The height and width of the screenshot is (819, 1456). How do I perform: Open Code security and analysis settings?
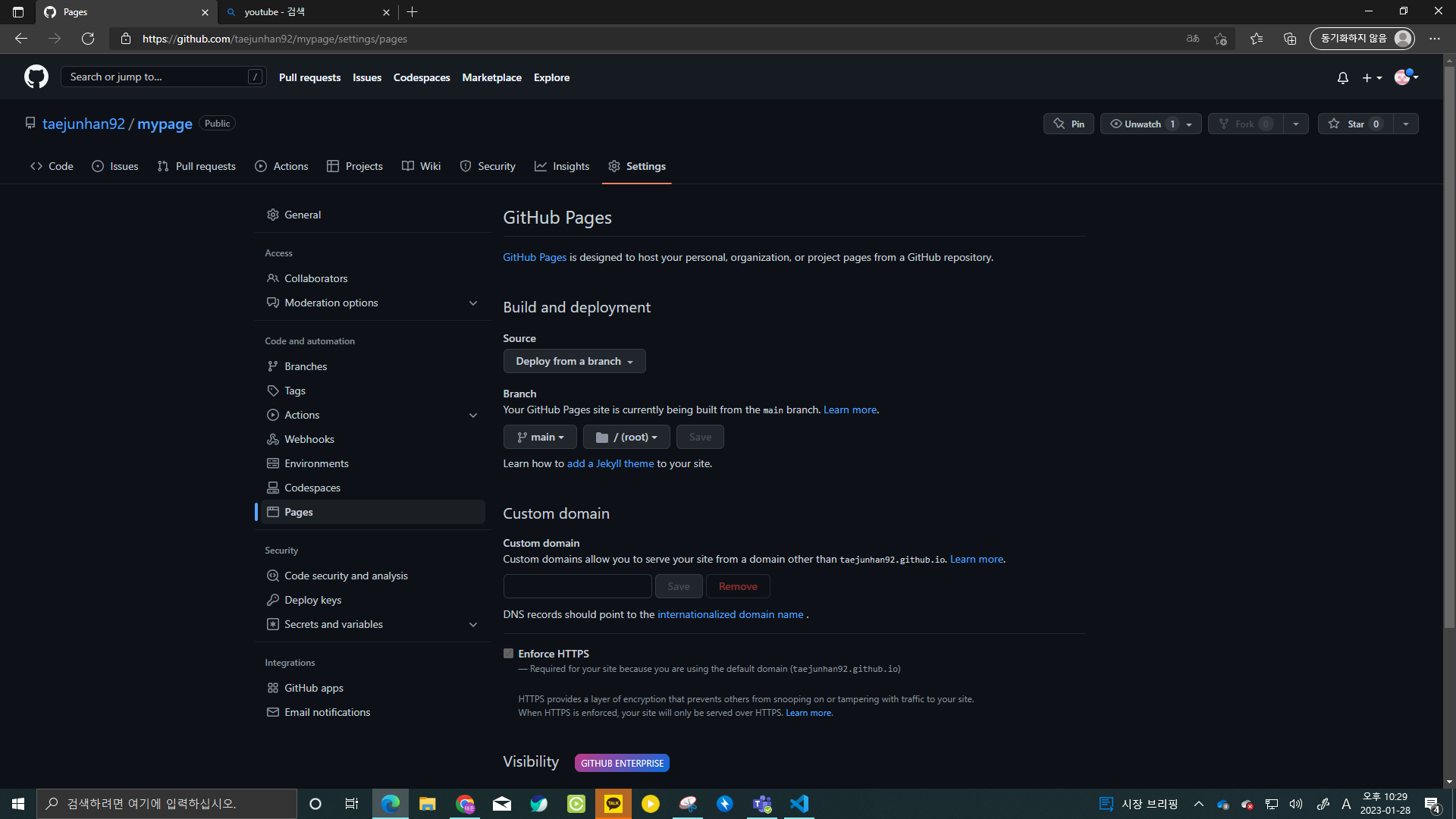point(373,576)
